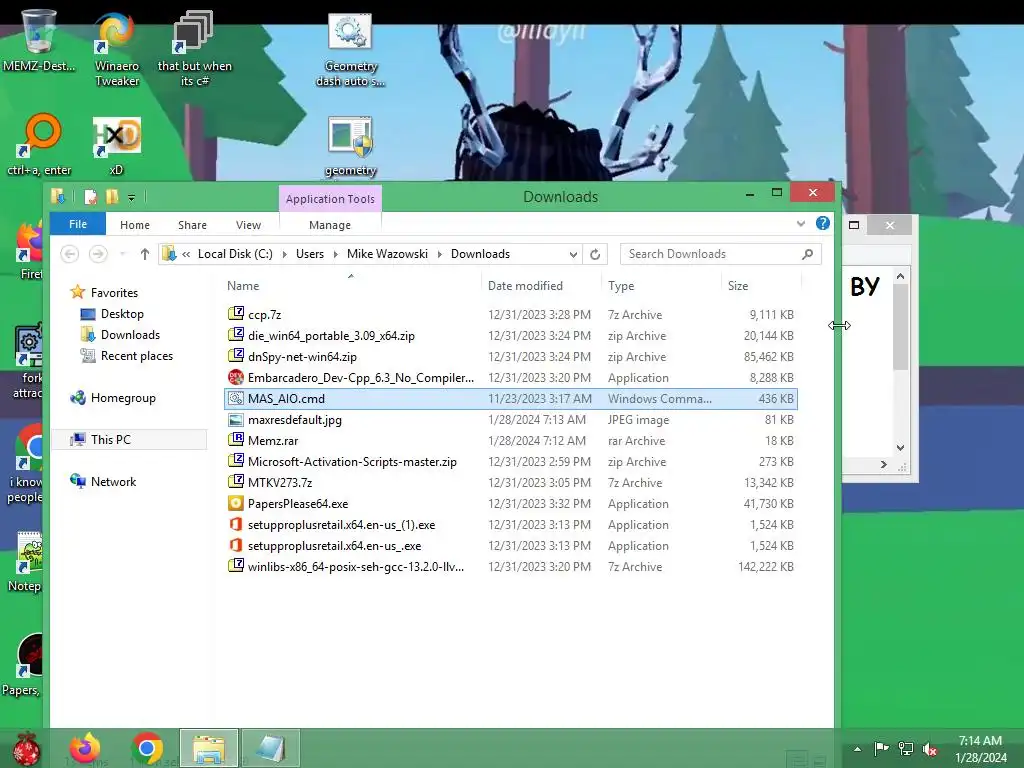1024x768 pixels.
Task: Switch to the View ribbon tab
Action: [248, 225]
